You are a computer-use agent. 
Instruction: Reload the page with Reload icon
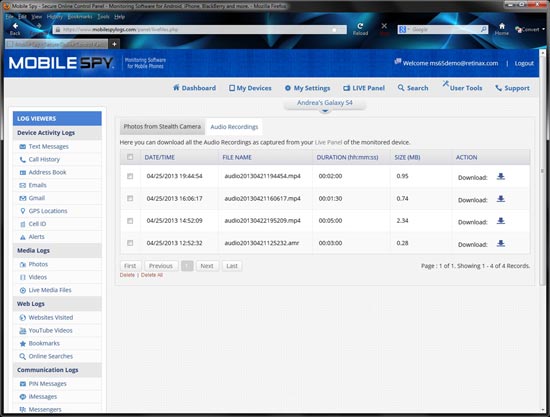[360, 26]
